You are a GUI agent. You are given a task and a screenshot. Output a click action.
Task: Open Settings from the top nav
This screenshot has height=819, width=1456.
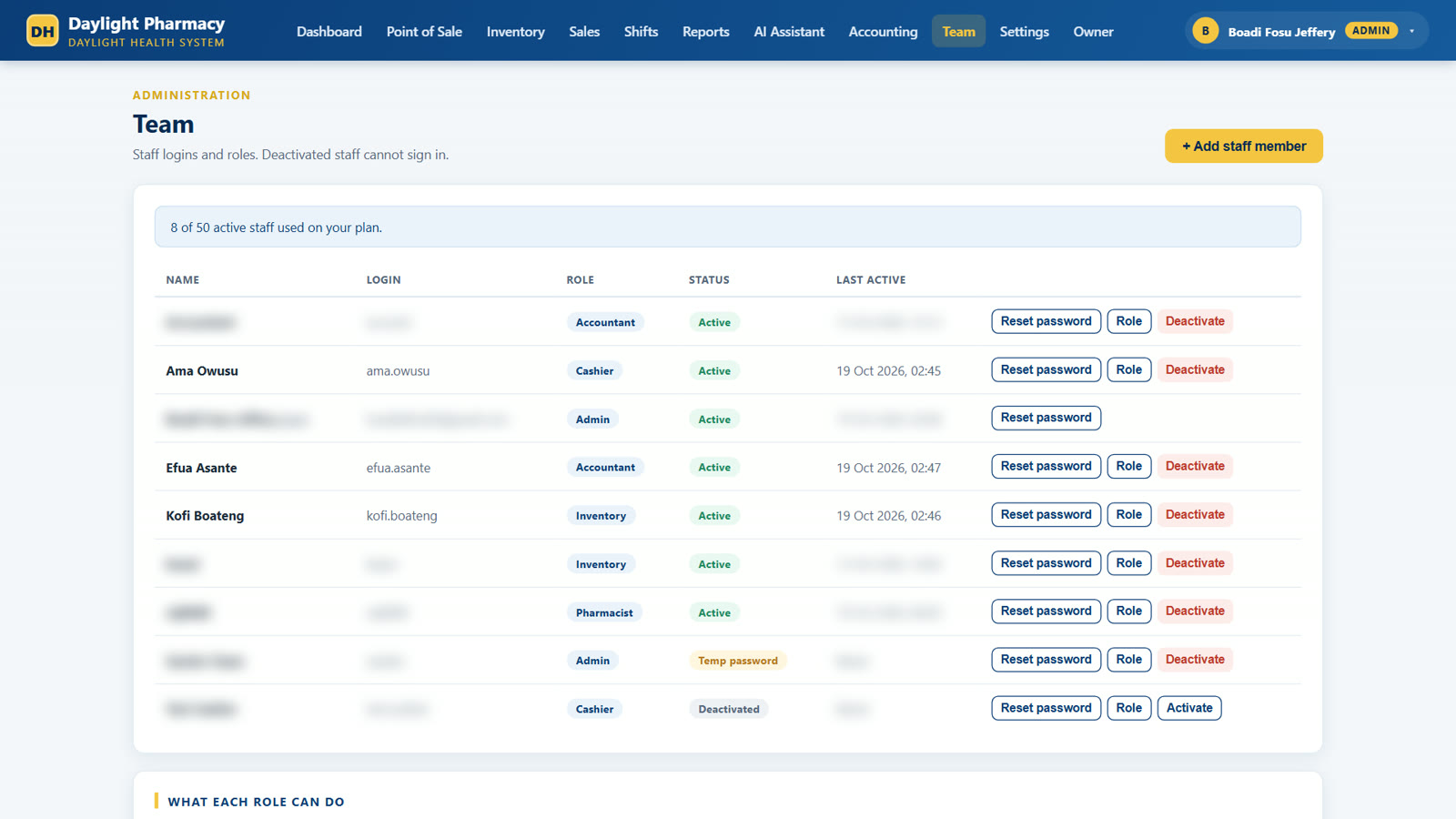click(1024, 31)
